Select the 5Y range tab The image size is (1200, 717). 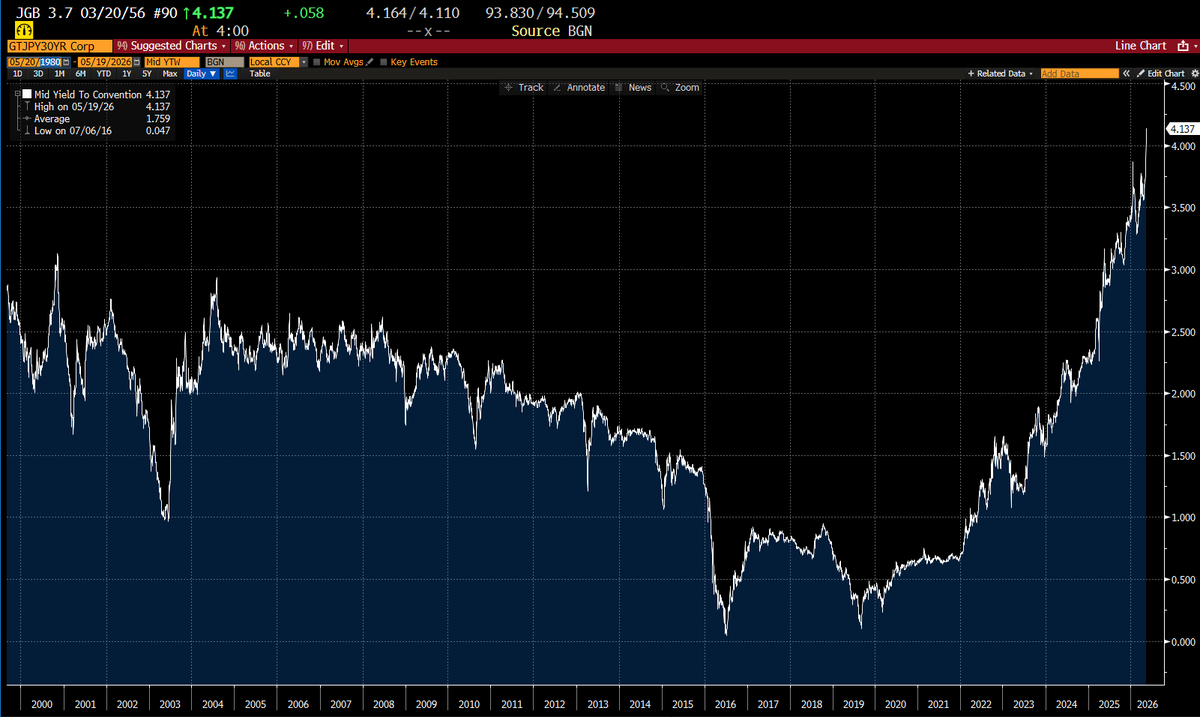[146, 73]
